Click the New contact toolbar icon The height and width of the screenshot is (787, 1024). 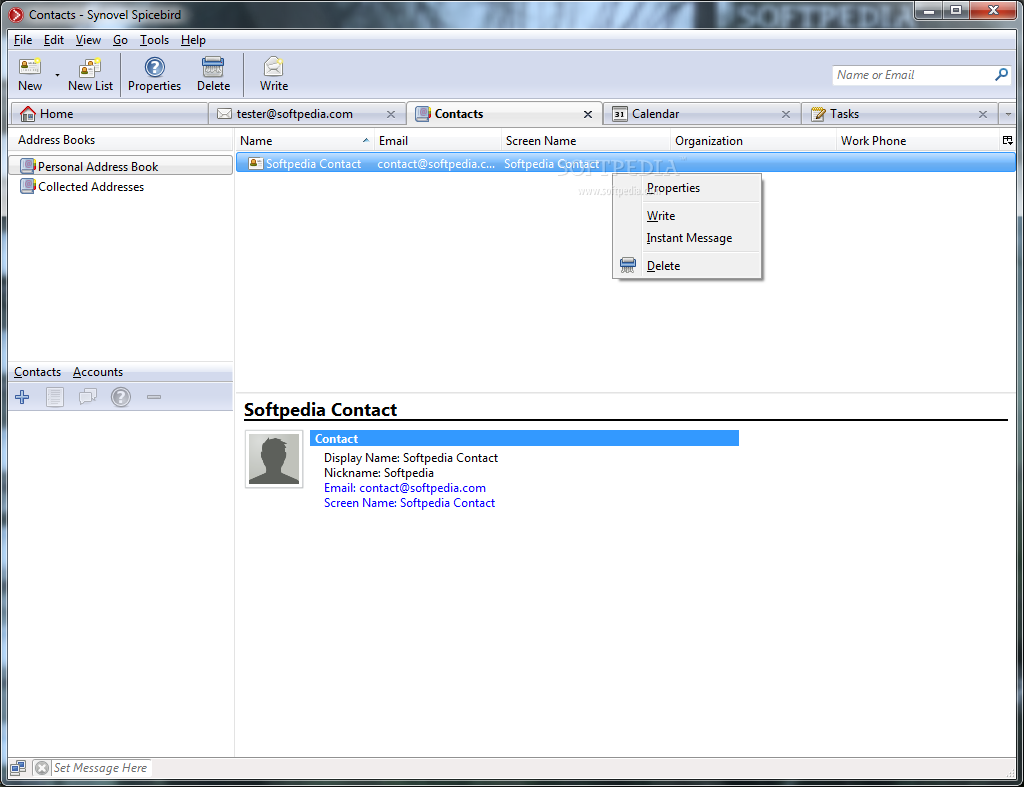(30, 67)
